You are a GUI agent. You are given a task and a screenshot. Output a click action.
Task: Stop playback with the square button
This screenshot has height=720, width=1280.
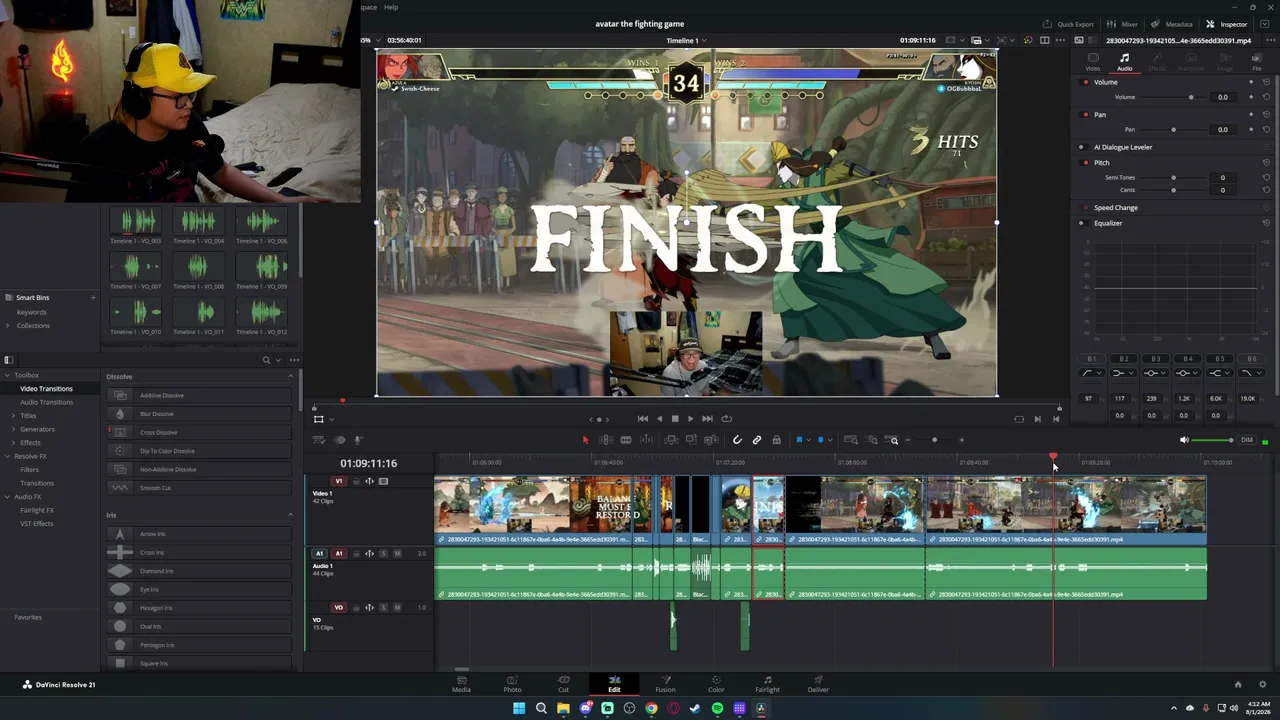pyautogui.click(x=675, y=419)
